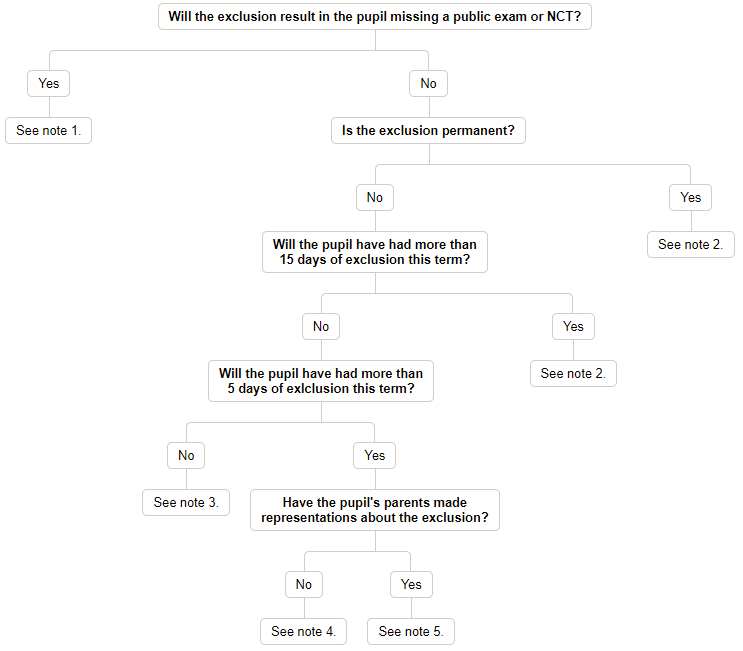Image resolution: width=743 pixels, height=651 pixels.
Task: Click the 'Is the exclusion permanent?' box
Action: click(428, 130)
